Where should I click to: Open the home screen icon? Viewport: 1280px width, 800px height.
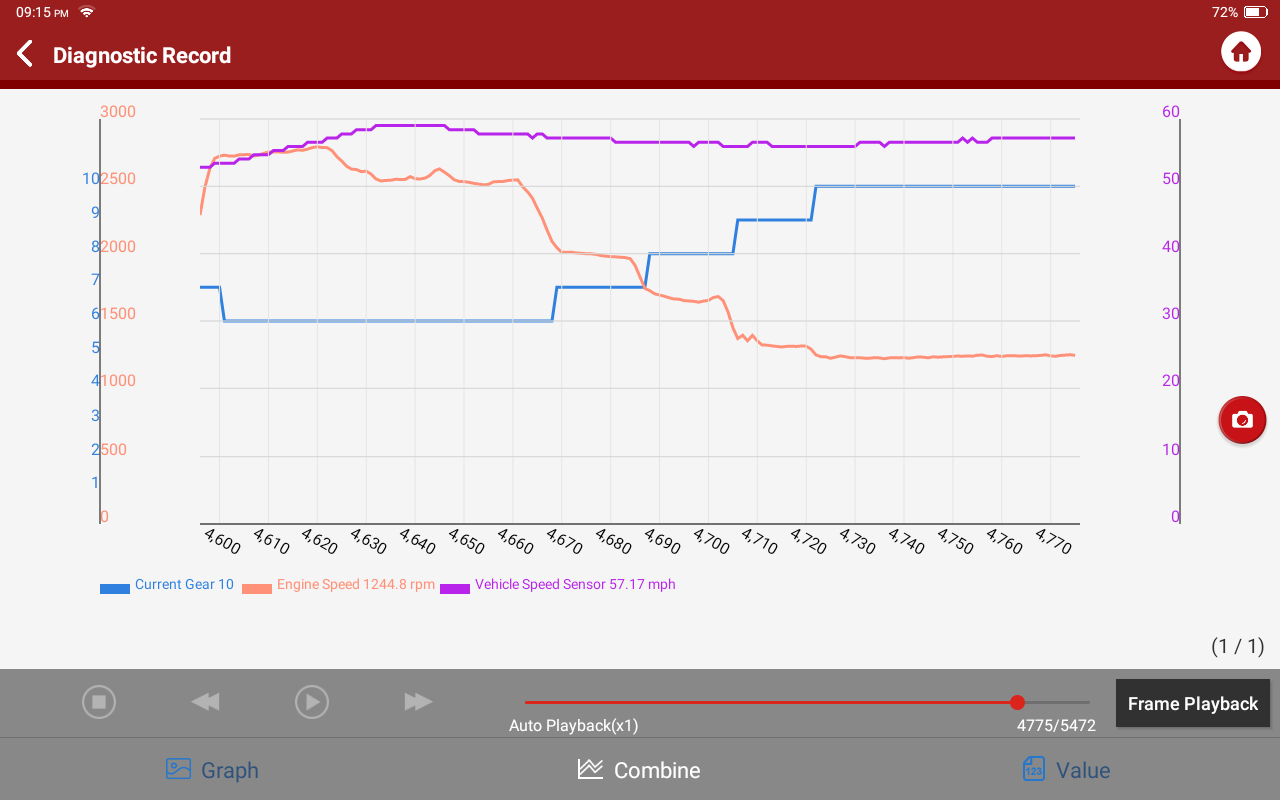(x=1241, y=51)
